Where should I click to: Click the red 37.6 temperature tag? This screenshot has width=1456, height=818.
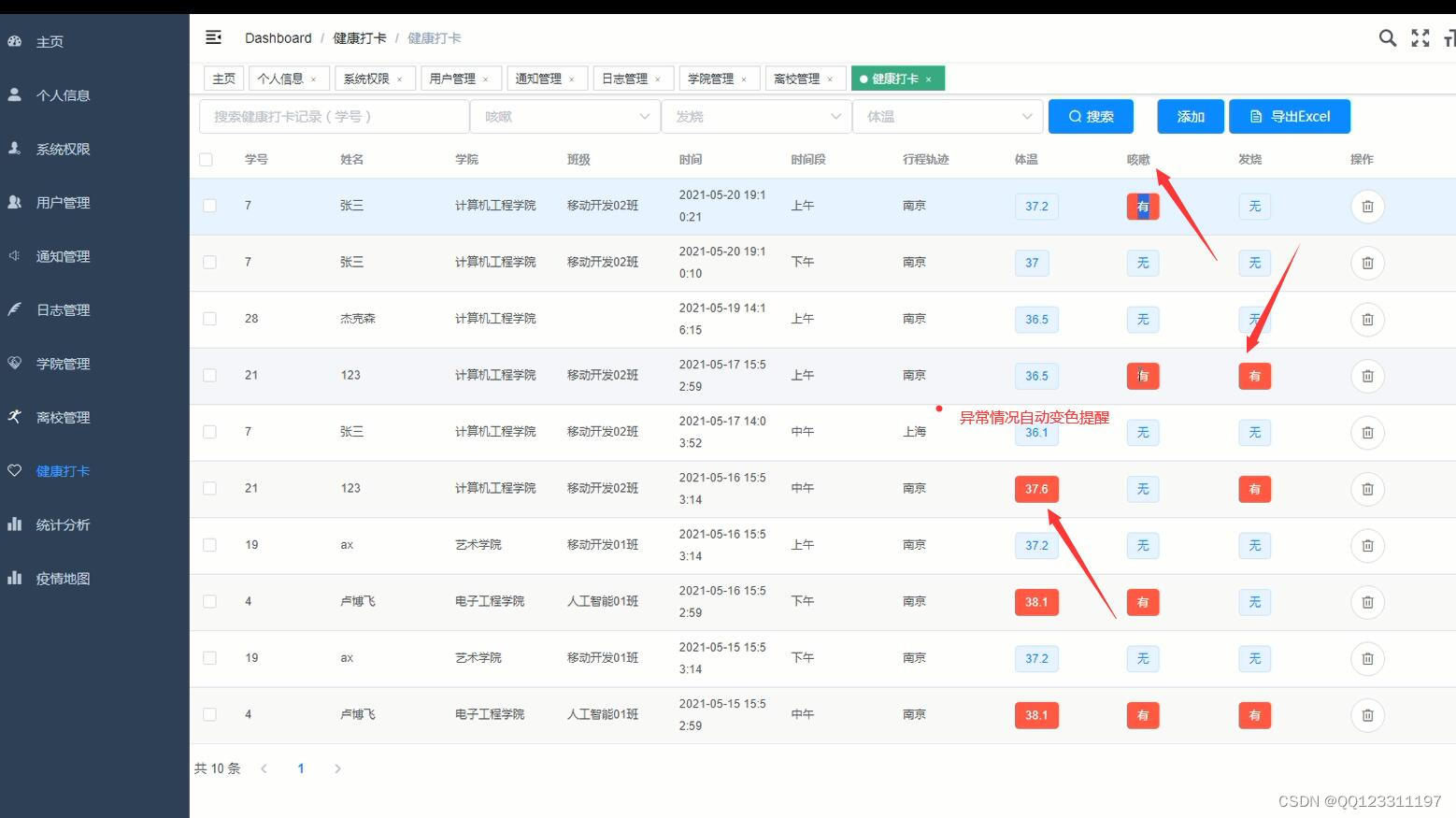[1036, 489]
